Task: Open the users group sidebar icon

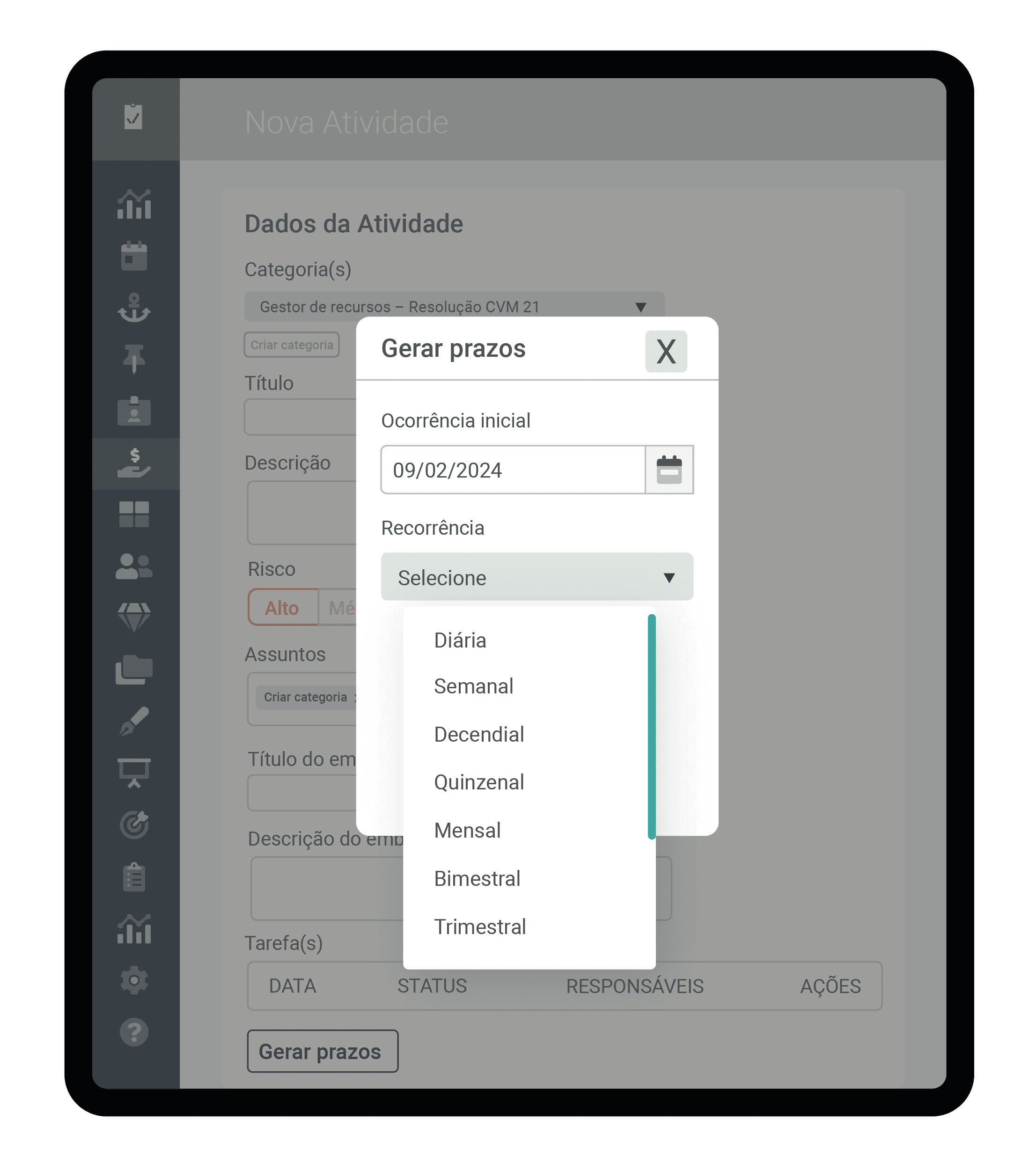Action: point(134,567)
